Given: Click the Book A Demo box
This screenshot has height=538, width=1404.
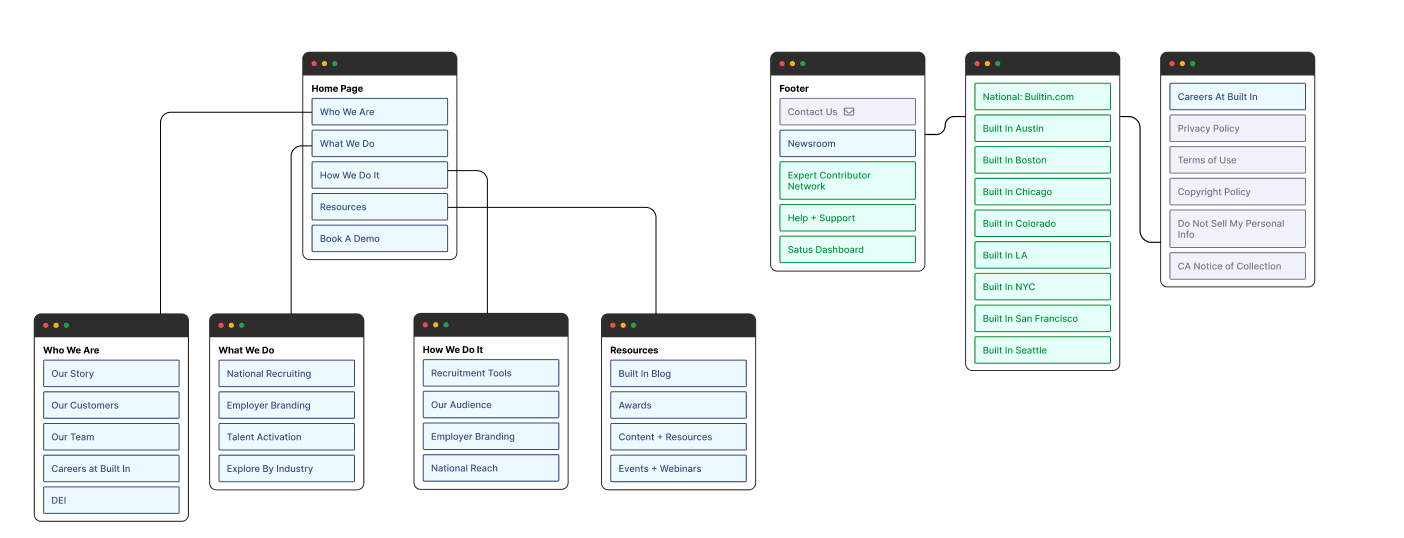Looking at the screenshot, I should coord(379,239).
